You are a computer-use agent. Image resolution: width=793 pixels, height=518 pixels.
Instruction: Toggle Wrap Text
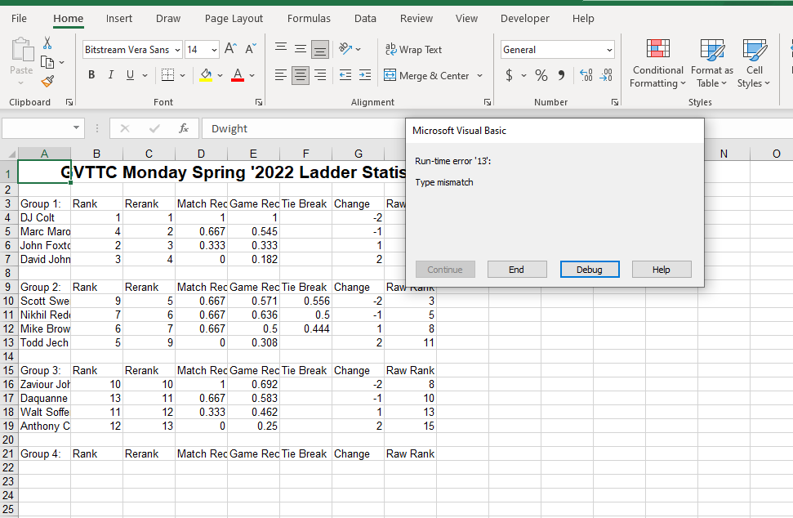[414, 49]
